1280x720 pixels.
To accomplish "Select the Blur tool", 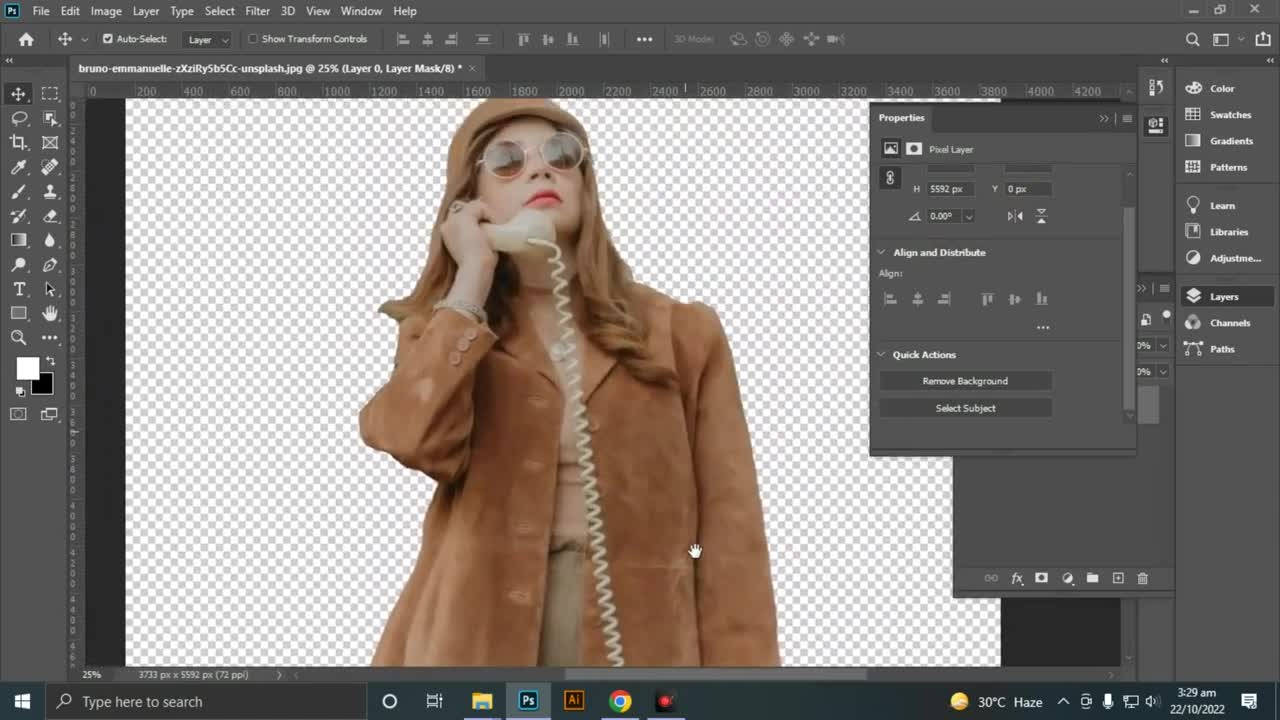I will pos(50,241).
